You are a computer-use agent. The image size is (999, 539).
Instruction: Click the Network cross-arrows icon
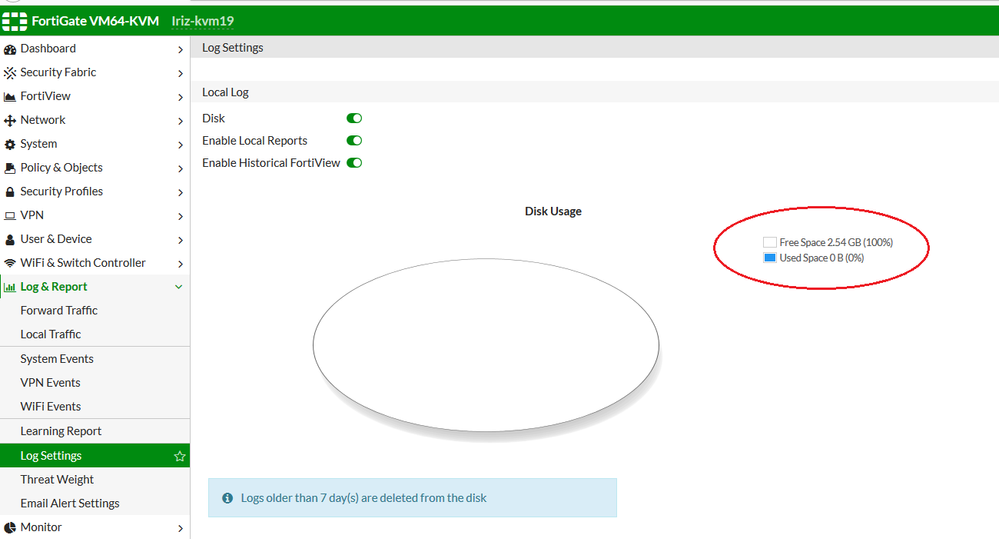coord(10,120)
